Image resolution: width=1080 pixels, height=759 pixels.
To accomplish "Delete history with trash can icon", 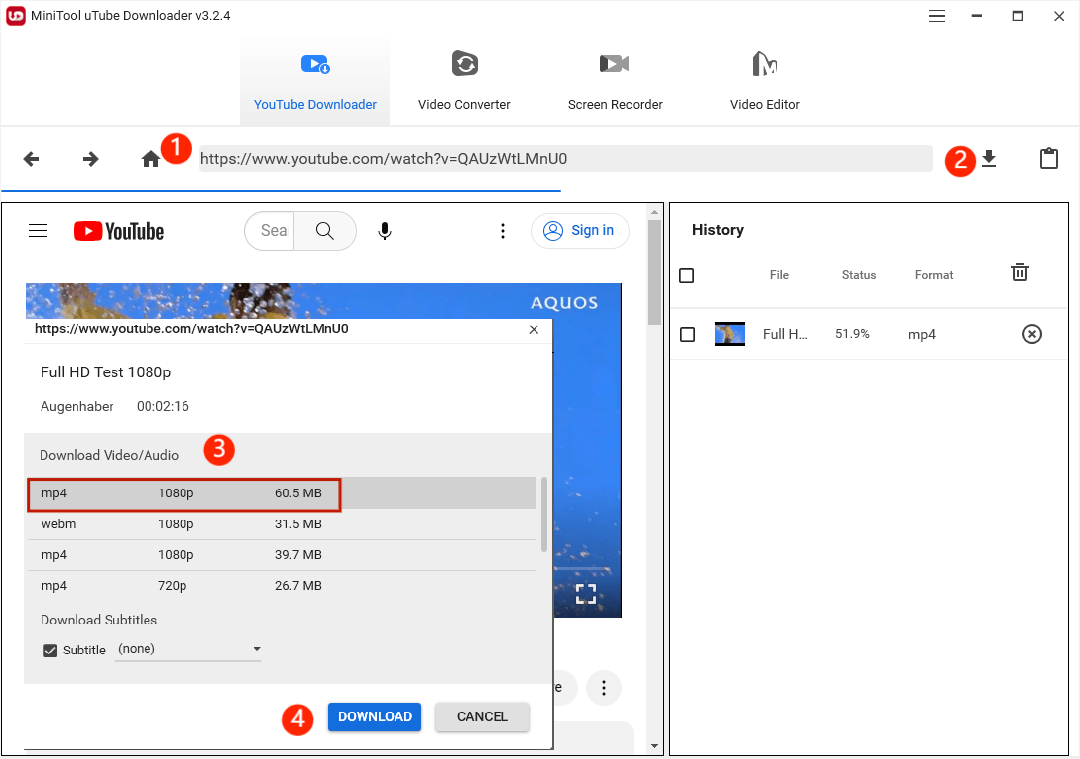I will [x=1019, y=272].
